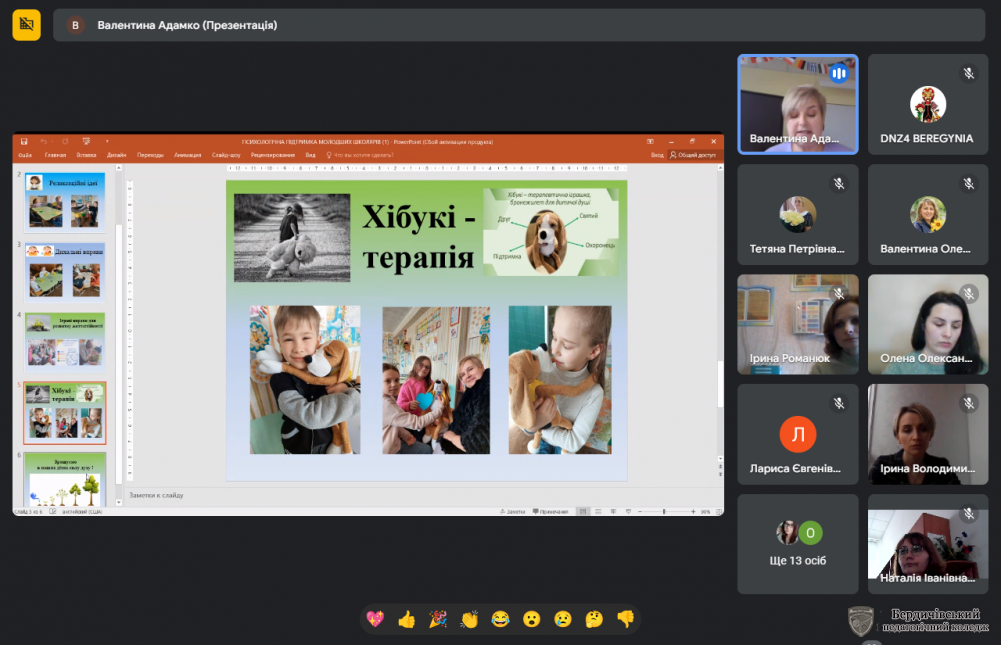Image resolution: width=1001 pixels, height=645 pixels.
Task: Click the party popper reaction emoji
Action: [x=438, y=619]
